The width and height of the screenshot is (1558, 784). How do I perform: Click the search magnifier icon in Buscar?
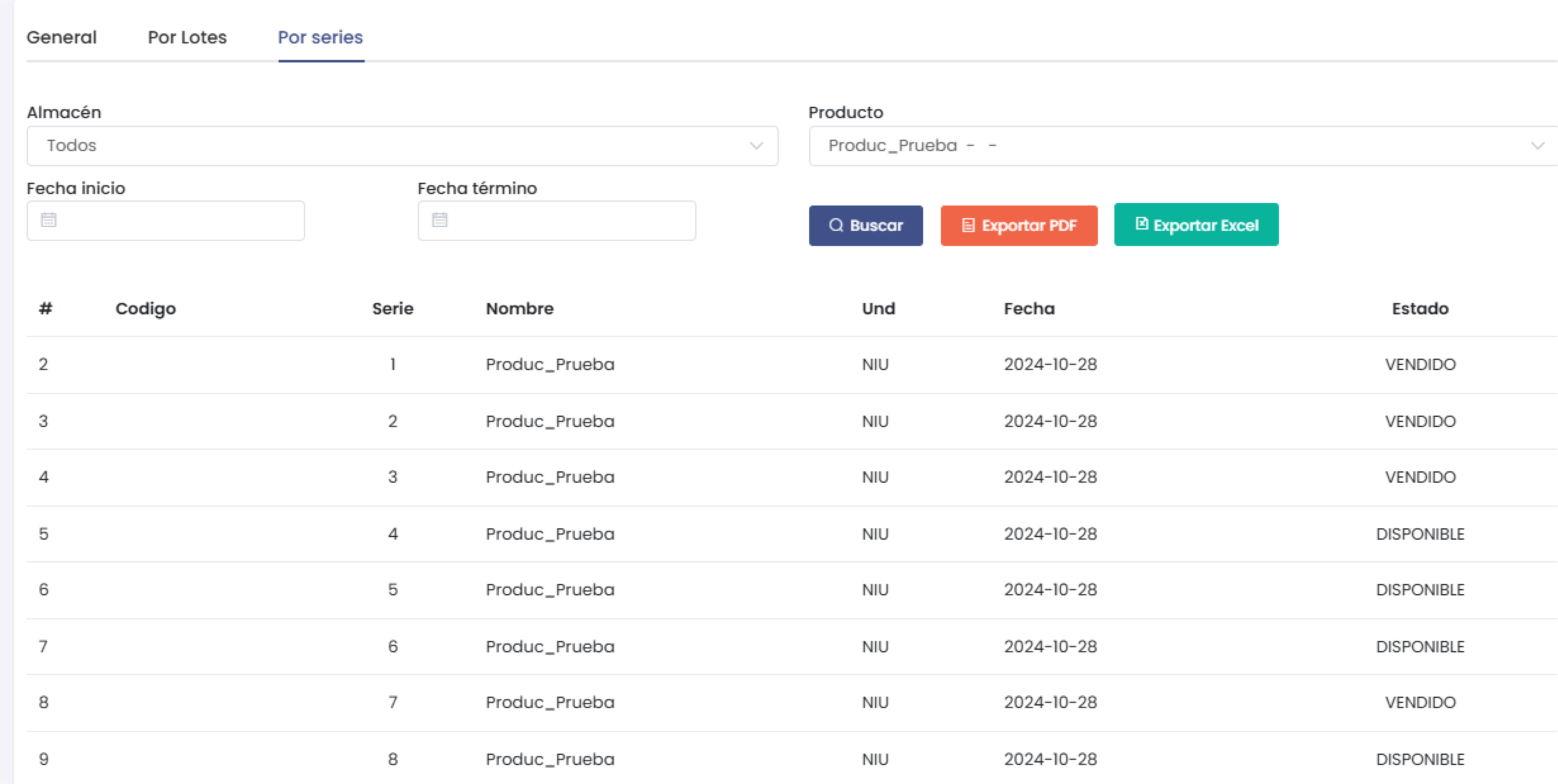pos(836,225)
